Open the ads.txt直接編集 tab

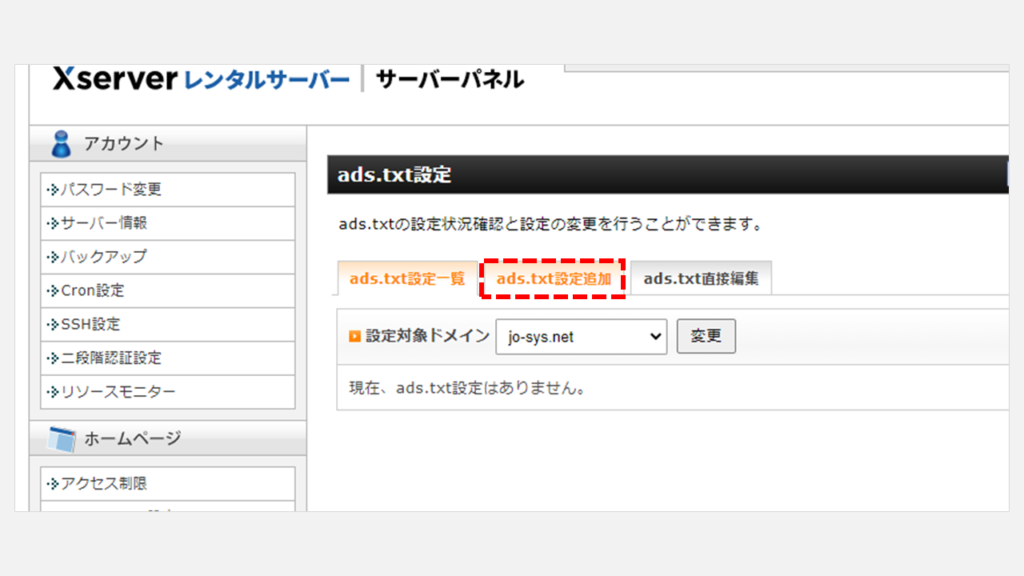point(701,279)
